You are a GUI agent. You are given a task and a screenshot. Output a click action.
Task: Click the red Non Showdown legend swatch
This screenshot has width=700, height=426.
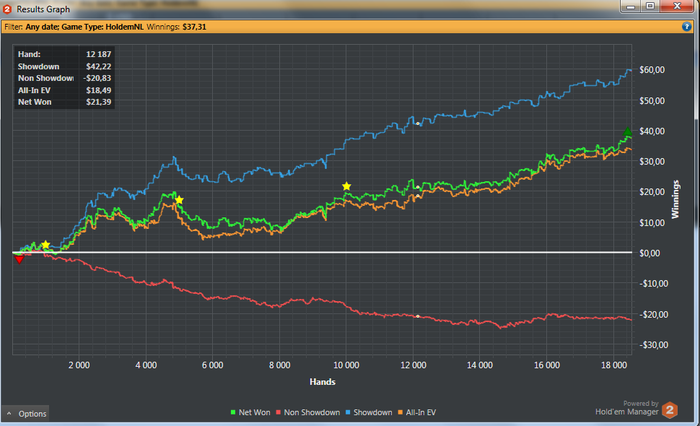[x=279, y=412]
